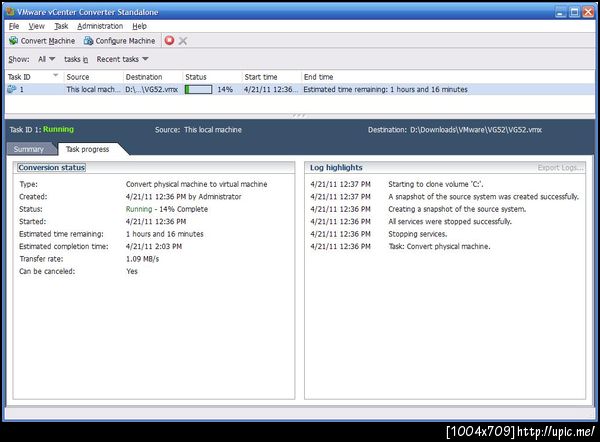Click log entry 'Stopping services.'
This screenshot has height=442, width=600.
(417, 234)
